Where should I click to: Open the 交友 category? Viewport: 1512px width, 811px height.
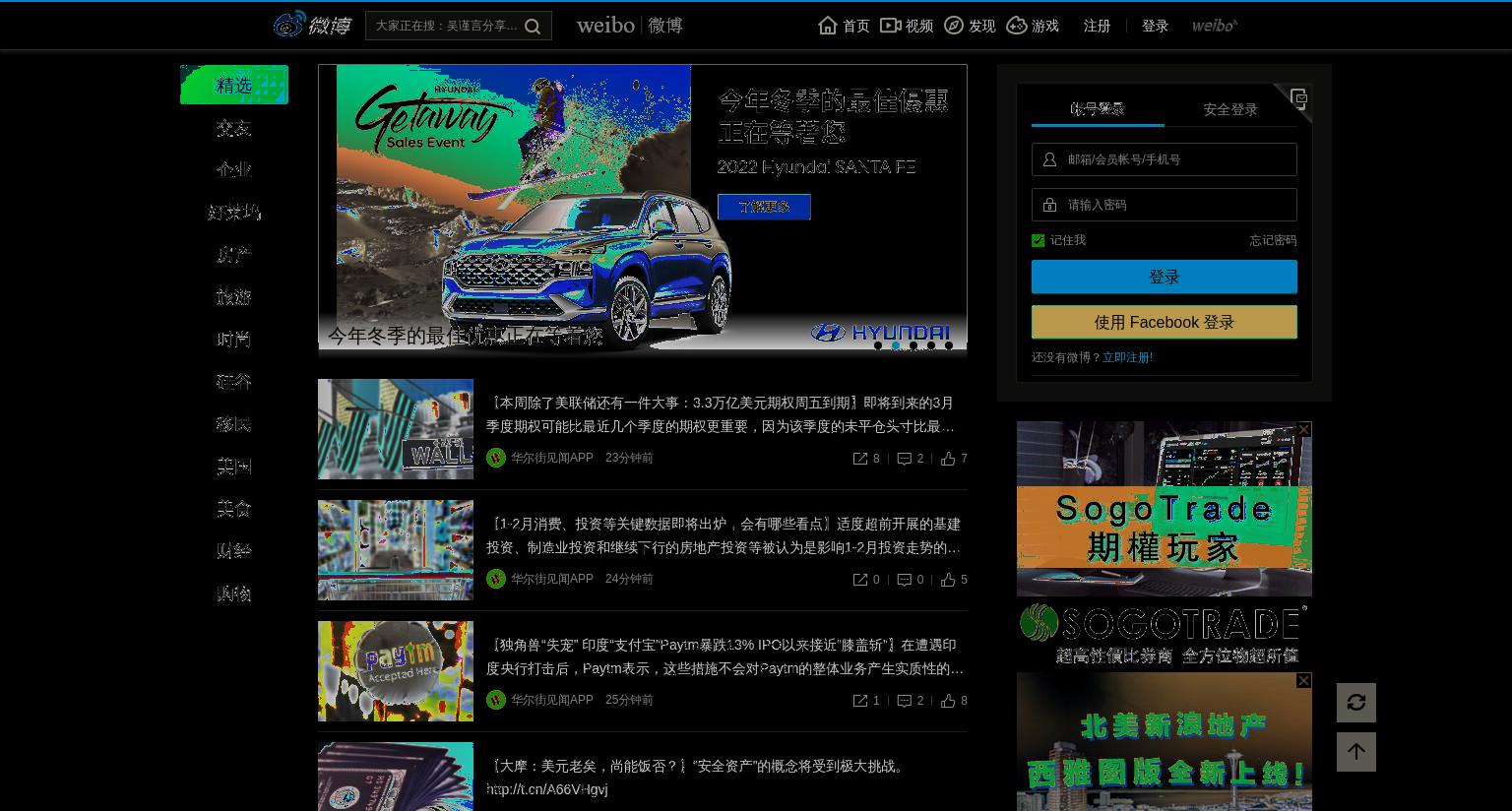[x=234, y=128]
